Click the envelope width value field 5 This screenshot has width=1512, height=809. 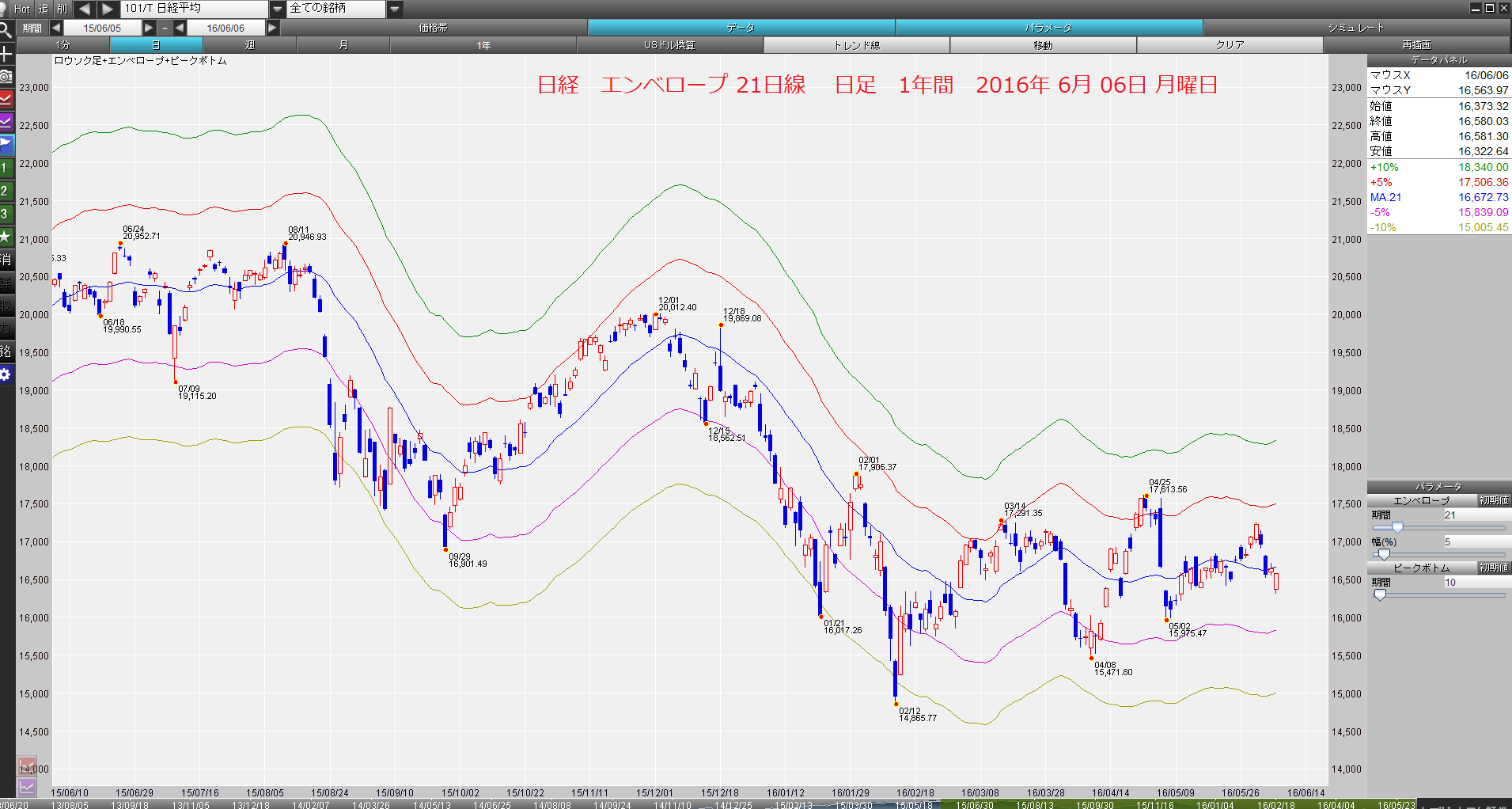coord(1476,541)
